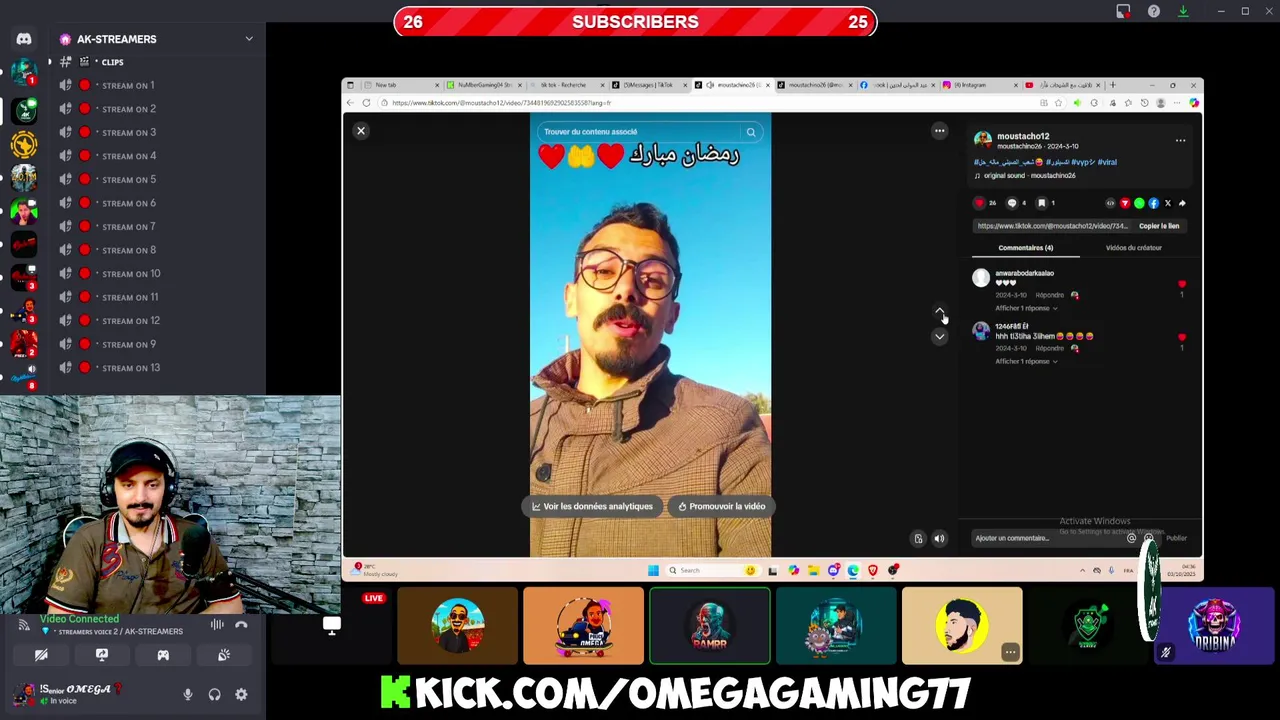The width and height of the screenshot is (1280, 720).
Task: Get the embed code icon
Action: 1110,203
